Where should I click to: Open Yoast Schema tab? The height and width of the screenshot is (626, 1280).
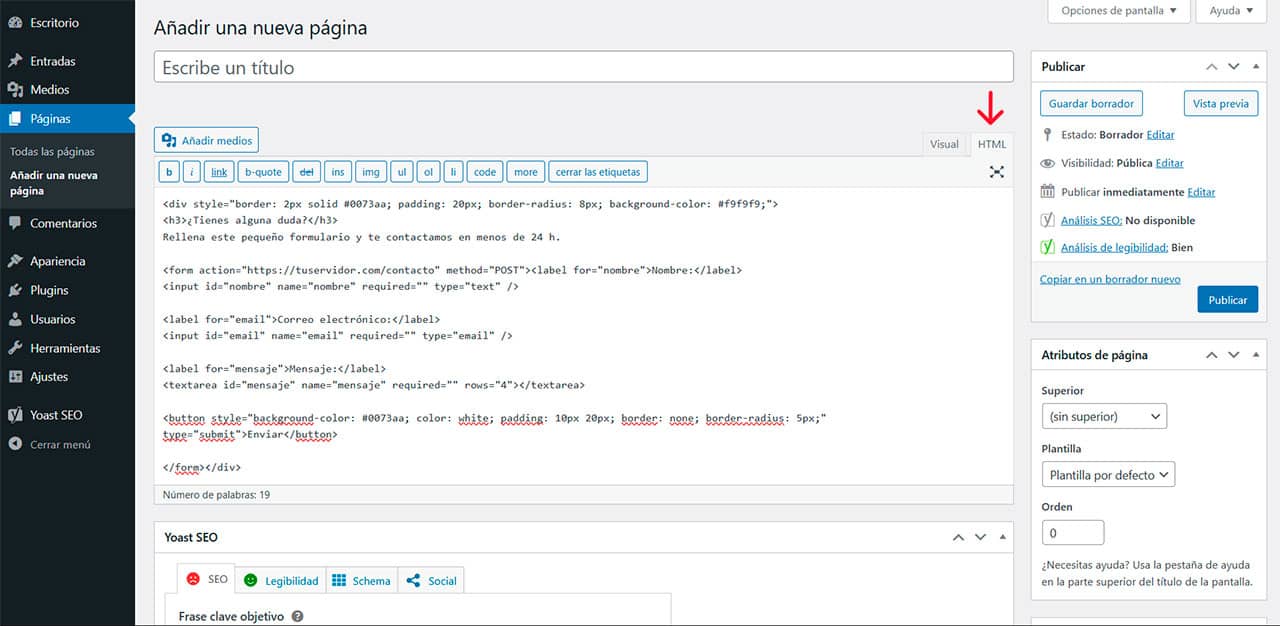point(361,580)
